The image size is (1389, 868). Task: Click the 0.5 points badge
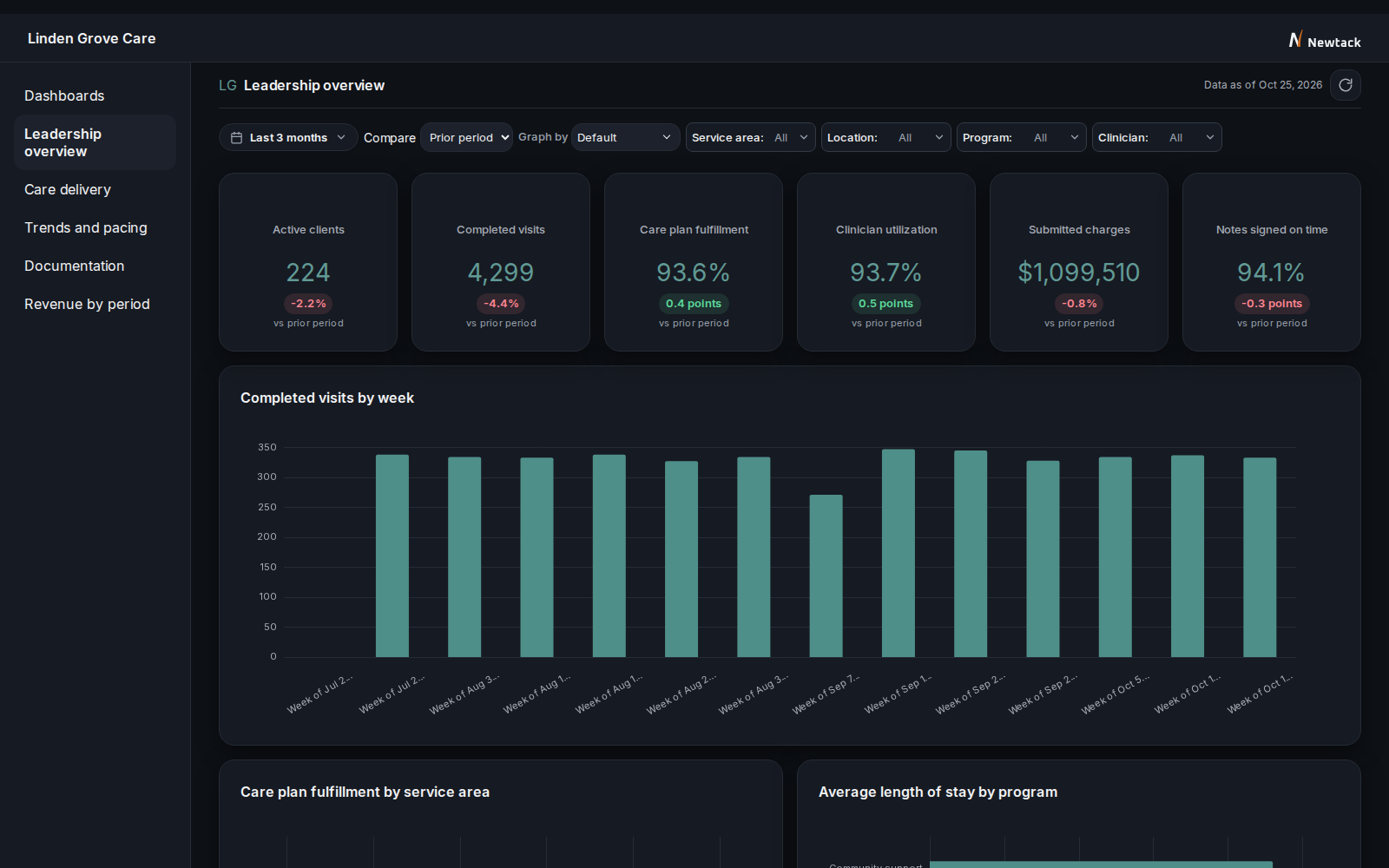[886, 304]
